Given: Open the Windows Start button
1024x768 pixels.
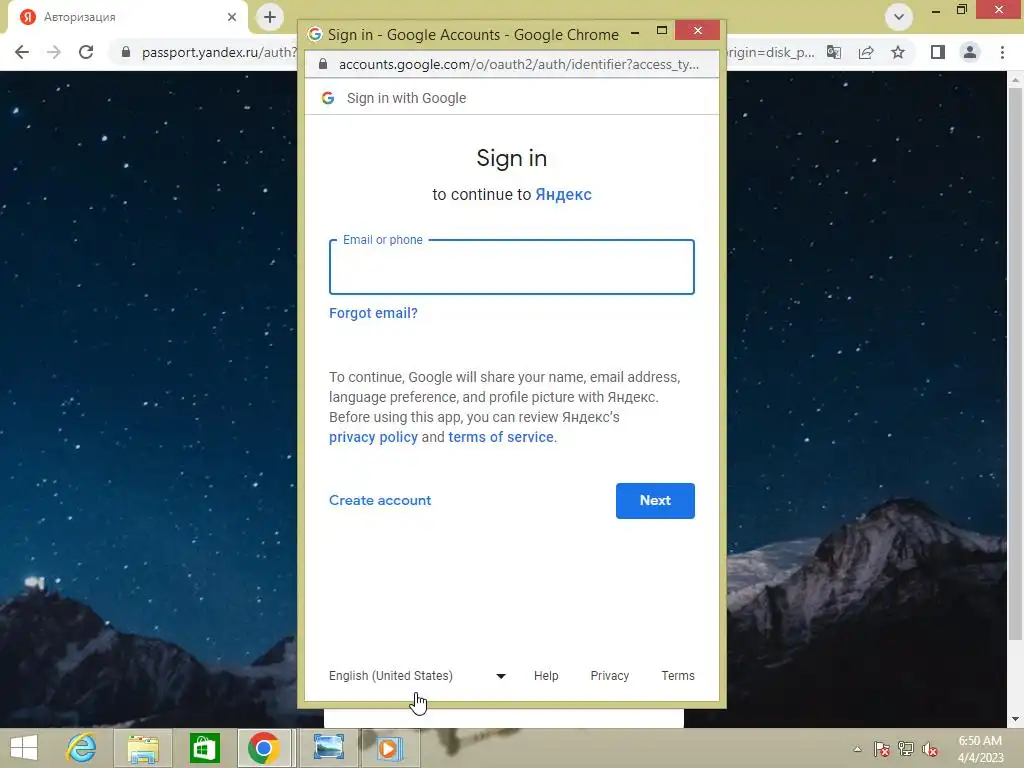Looking at the screenshot, I should coord(24,748).
